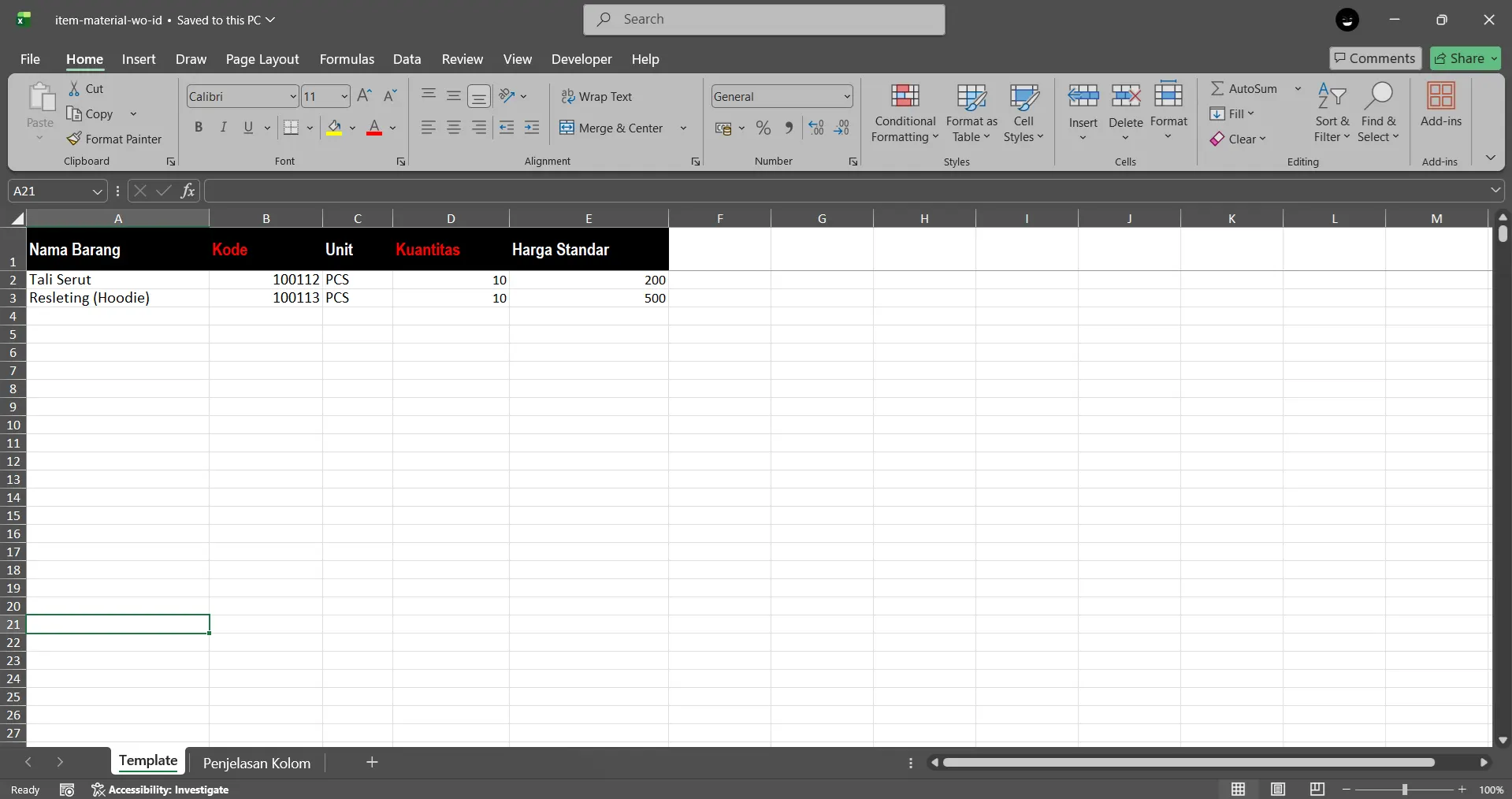1512x799 pixels.
Task: Switch to the Formulas ribbon tab
Action: pos(347,58)
